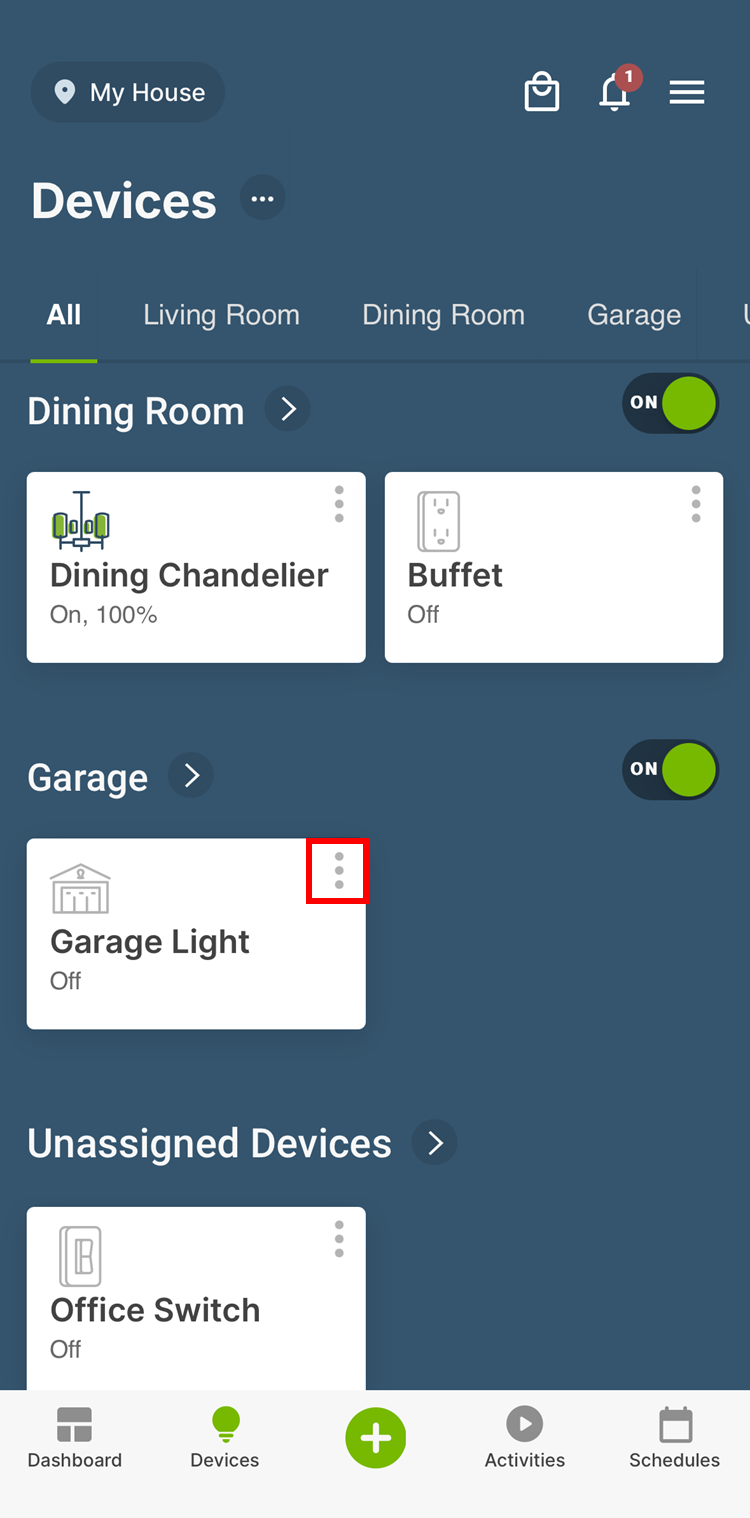Turn off the Garage room toggle
This screenshot has width=750, height=1518.
(x=670, y=770)
